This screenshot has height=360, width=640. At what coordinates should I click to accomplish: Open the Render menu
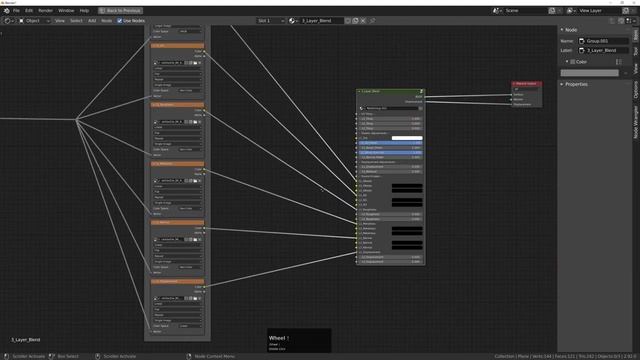coord(45,11)
